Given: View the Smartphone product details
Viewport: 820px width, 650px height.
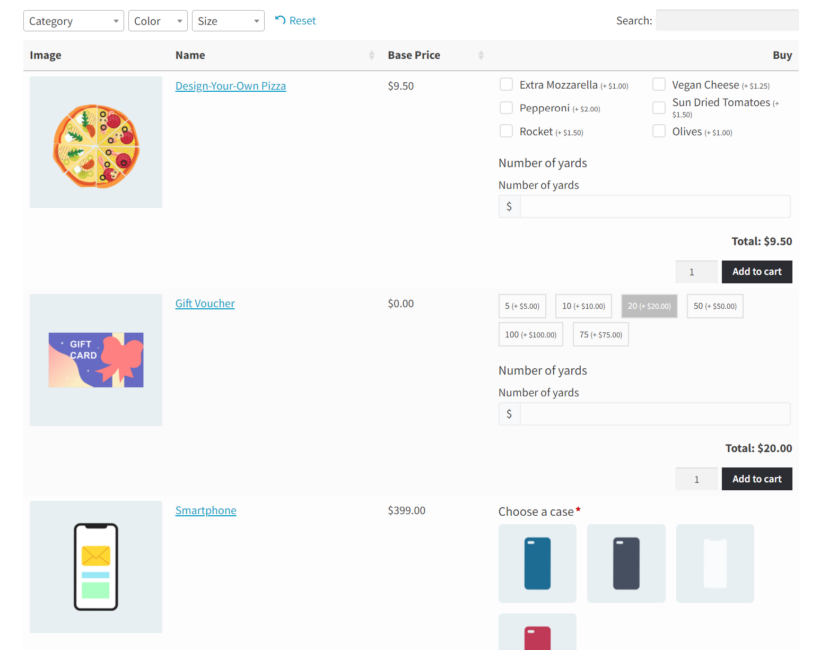Looking at the screenshot, I should [x=205, y=510].
